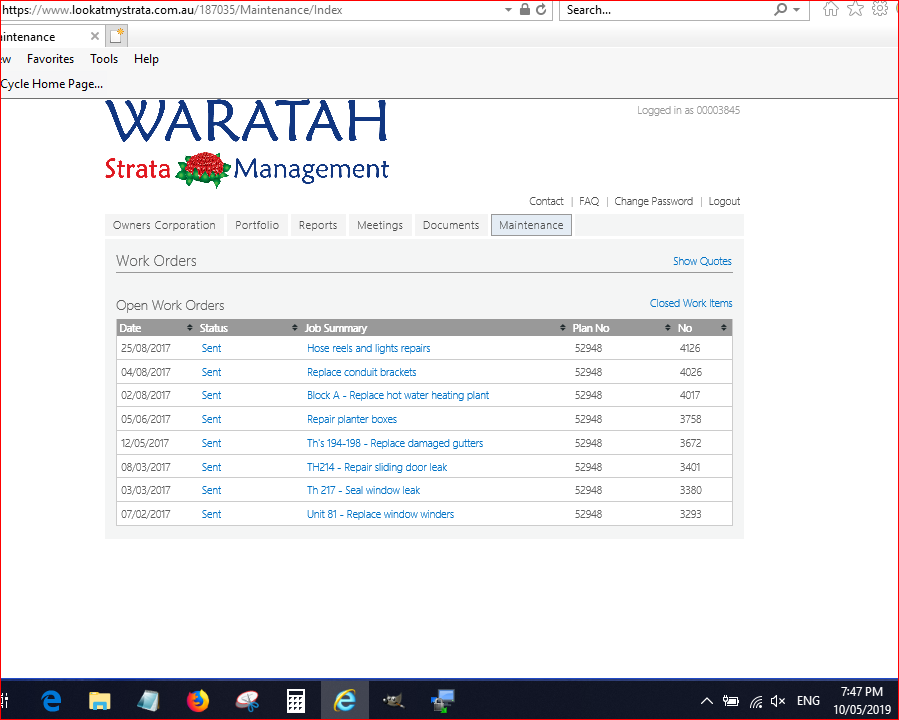Open Repair planter boxes job
This screenshot has width=899, height=720.
(x=352, y=419)
